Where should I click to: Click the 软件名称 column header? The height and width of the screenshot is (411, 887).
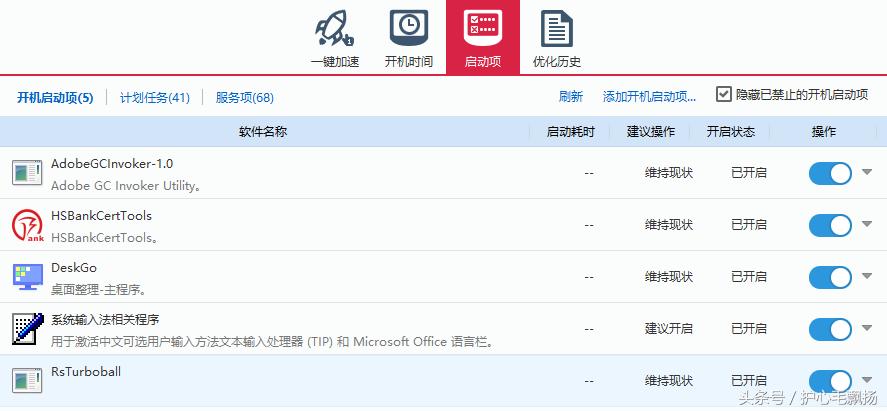pyautogui.click(x=263, y=132)
